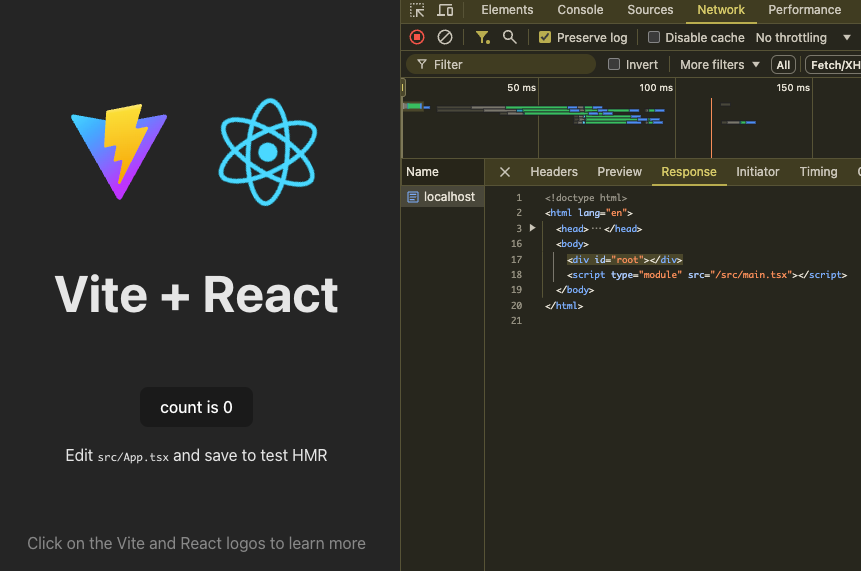Select the localhost request row
The width and height of the screenshot is (861, 571).
tap(443, 197)
